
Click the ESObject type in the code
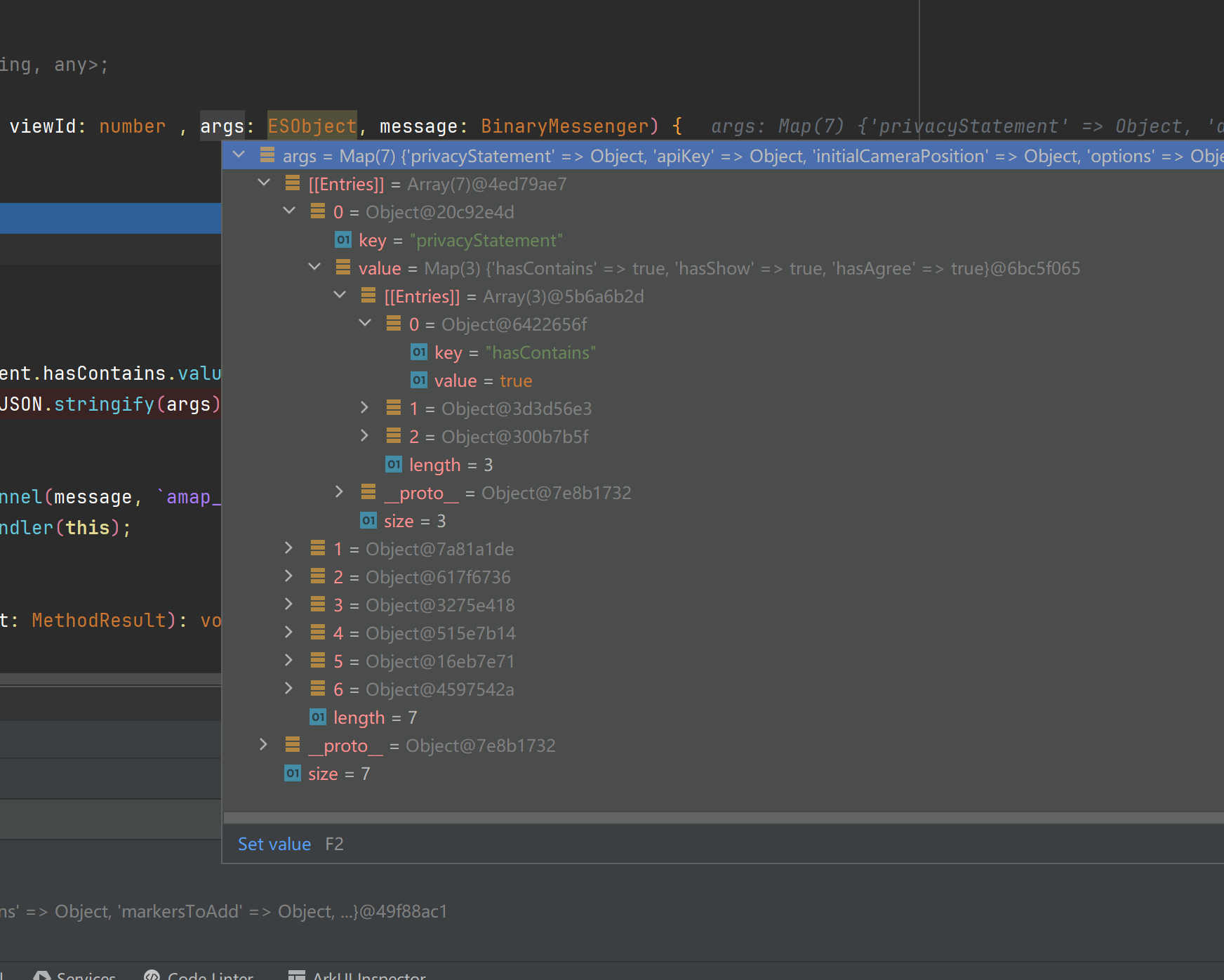pos(312,126)
